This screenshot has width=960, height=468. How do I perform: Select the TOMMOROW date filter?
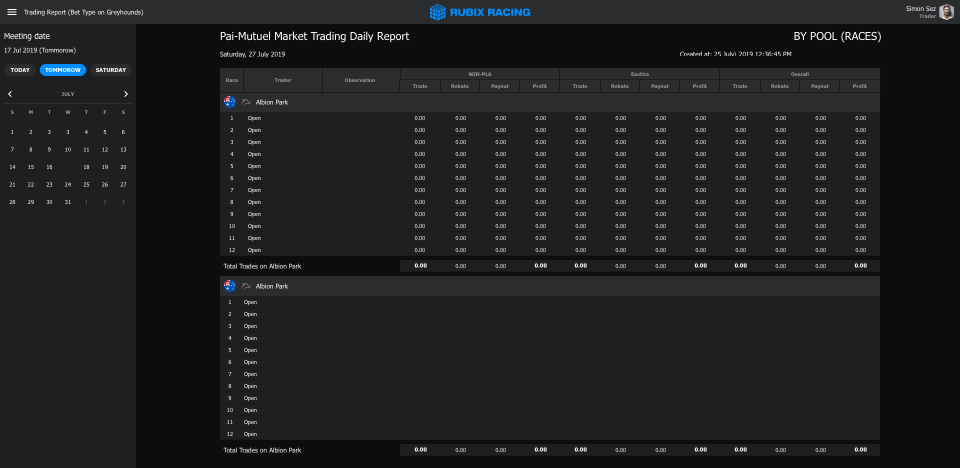pos(63,70)
